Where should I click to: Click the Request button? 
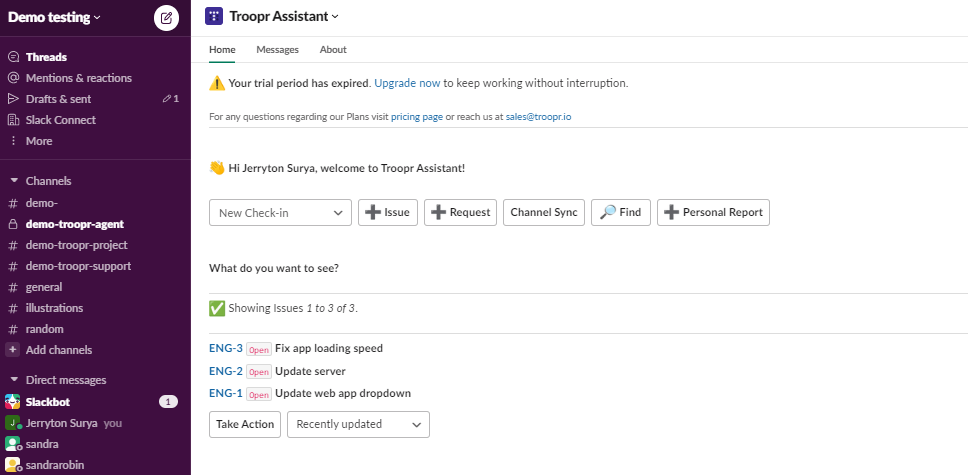pyautogui.click(x=460, y=212)
